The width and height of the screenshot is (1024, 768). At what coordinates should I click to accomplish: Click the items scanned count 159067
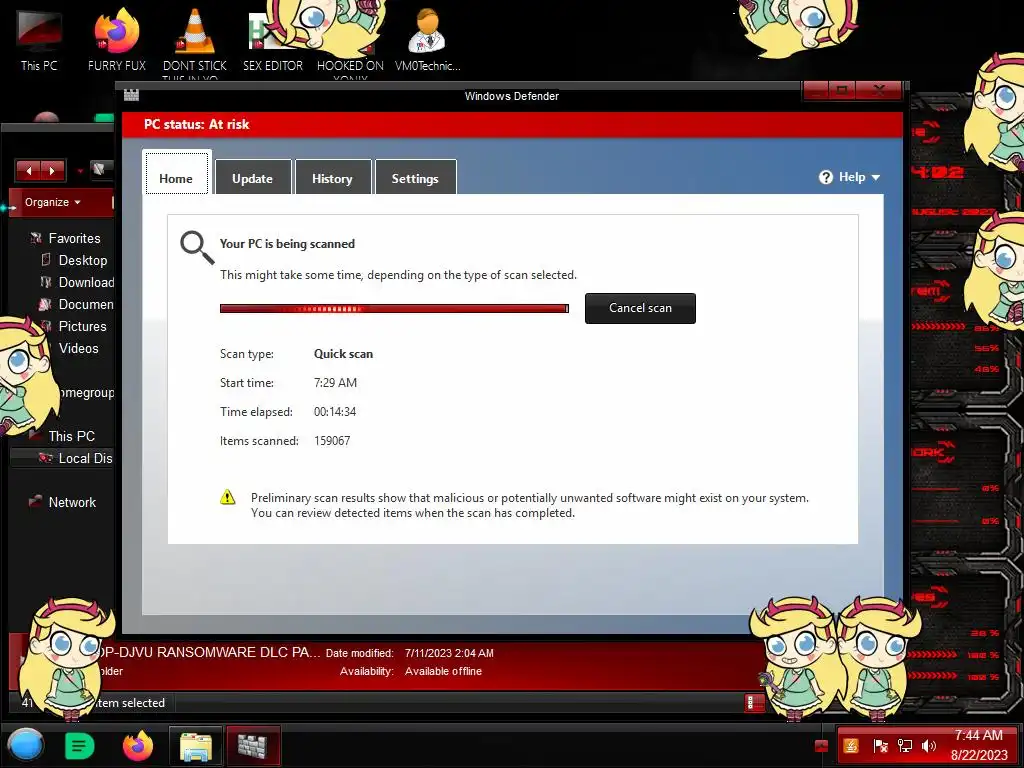coord(332,441)
